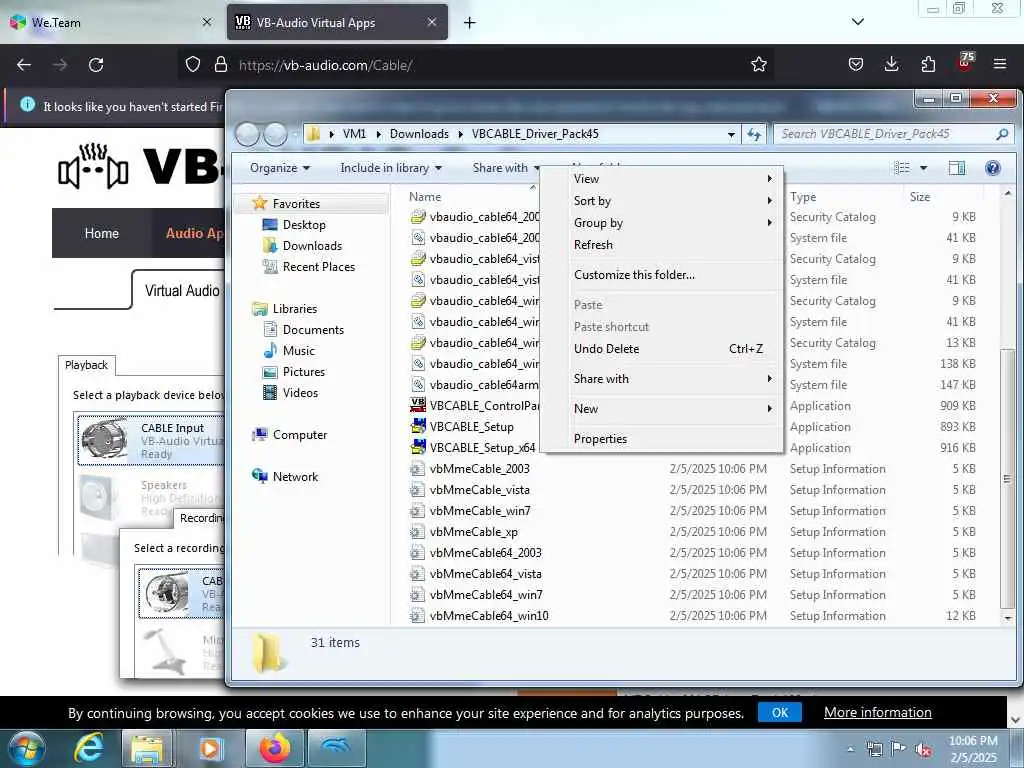Image resolution: width=1024 pixels, height=768 pixels.
Task: Click Firefox back navigation arrow
Action: pyautogui.click(x=24, y=65)
